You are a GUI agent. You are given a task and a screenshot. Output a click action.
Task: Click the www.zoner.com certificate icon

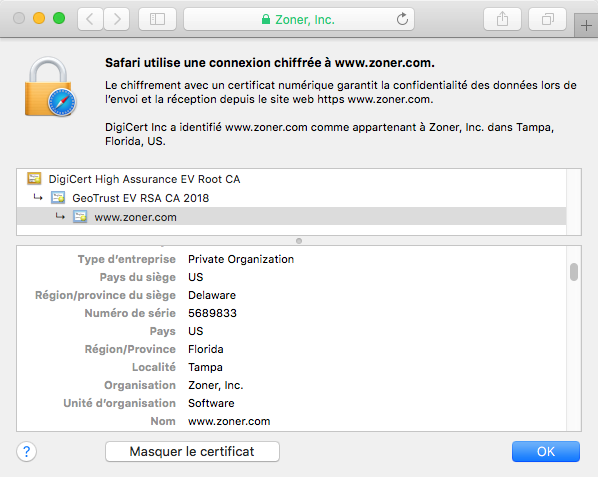80,217
